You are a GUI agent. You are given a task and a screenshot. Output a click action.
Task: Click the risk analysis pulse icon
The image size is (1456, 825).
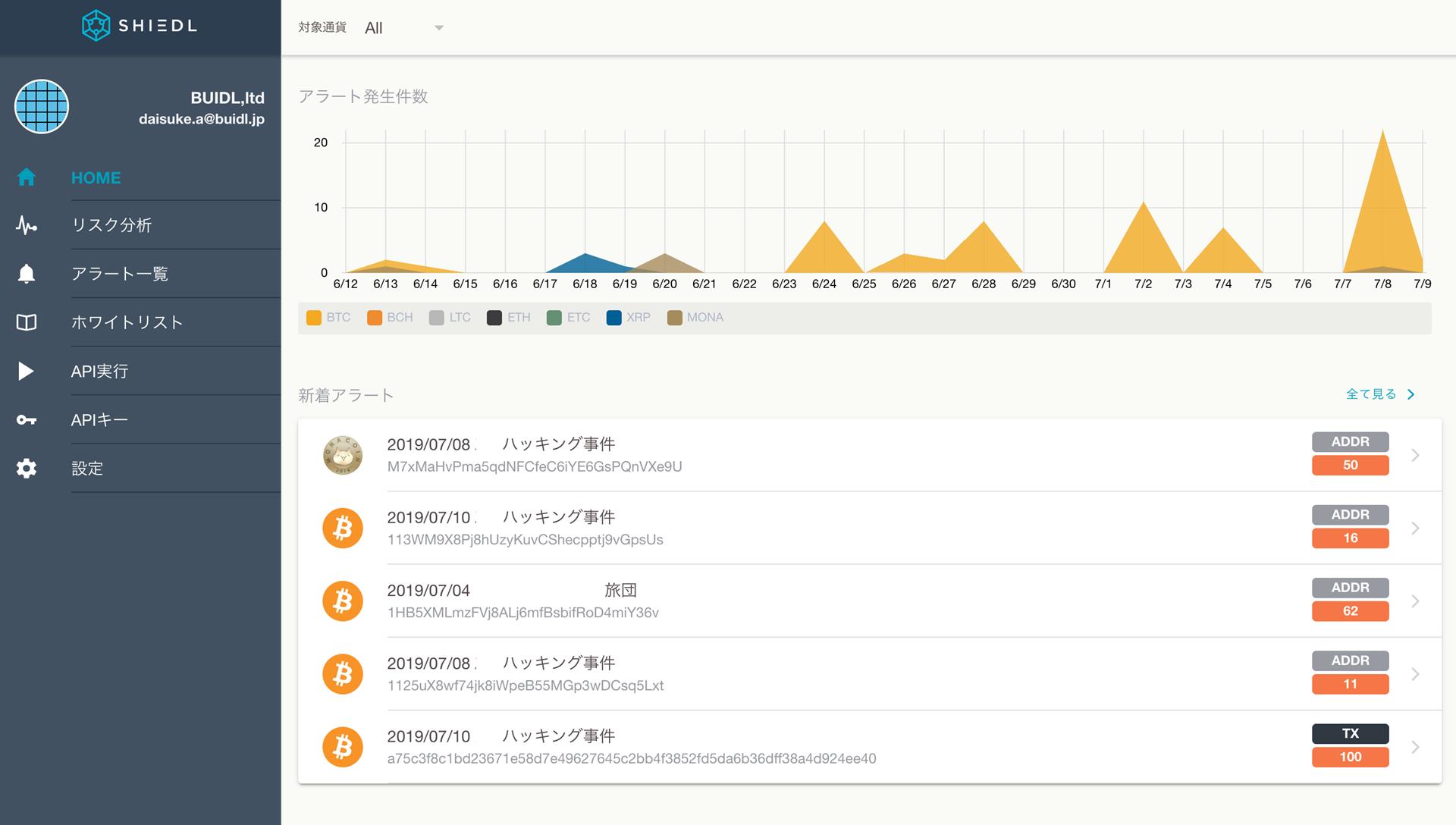27,225
